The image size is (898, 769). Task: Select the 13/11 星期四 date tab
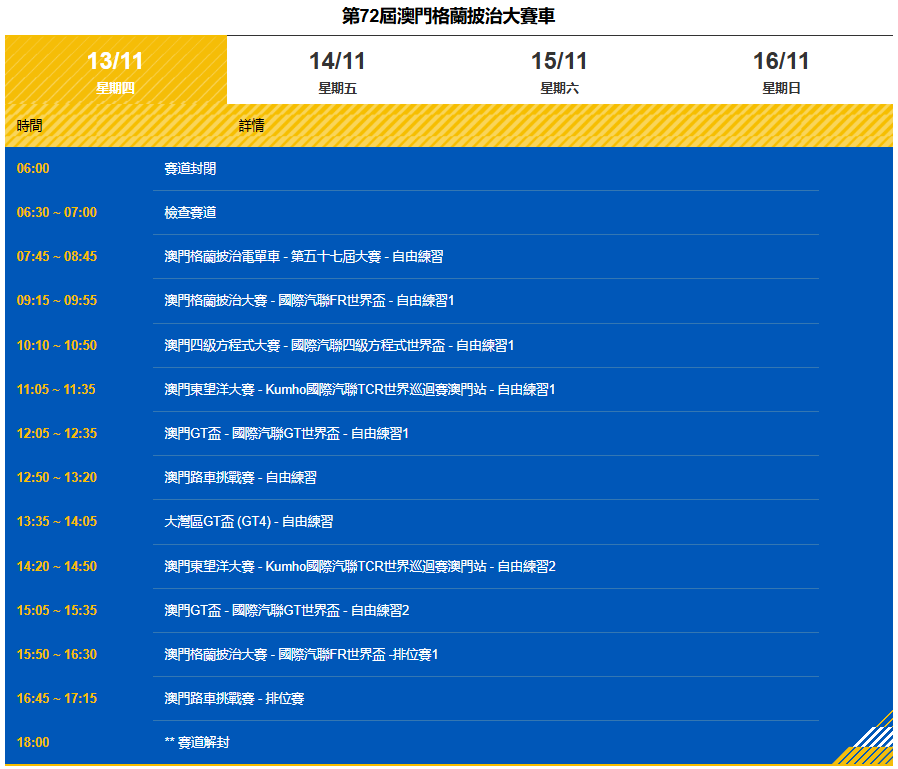tap(115, 71)
